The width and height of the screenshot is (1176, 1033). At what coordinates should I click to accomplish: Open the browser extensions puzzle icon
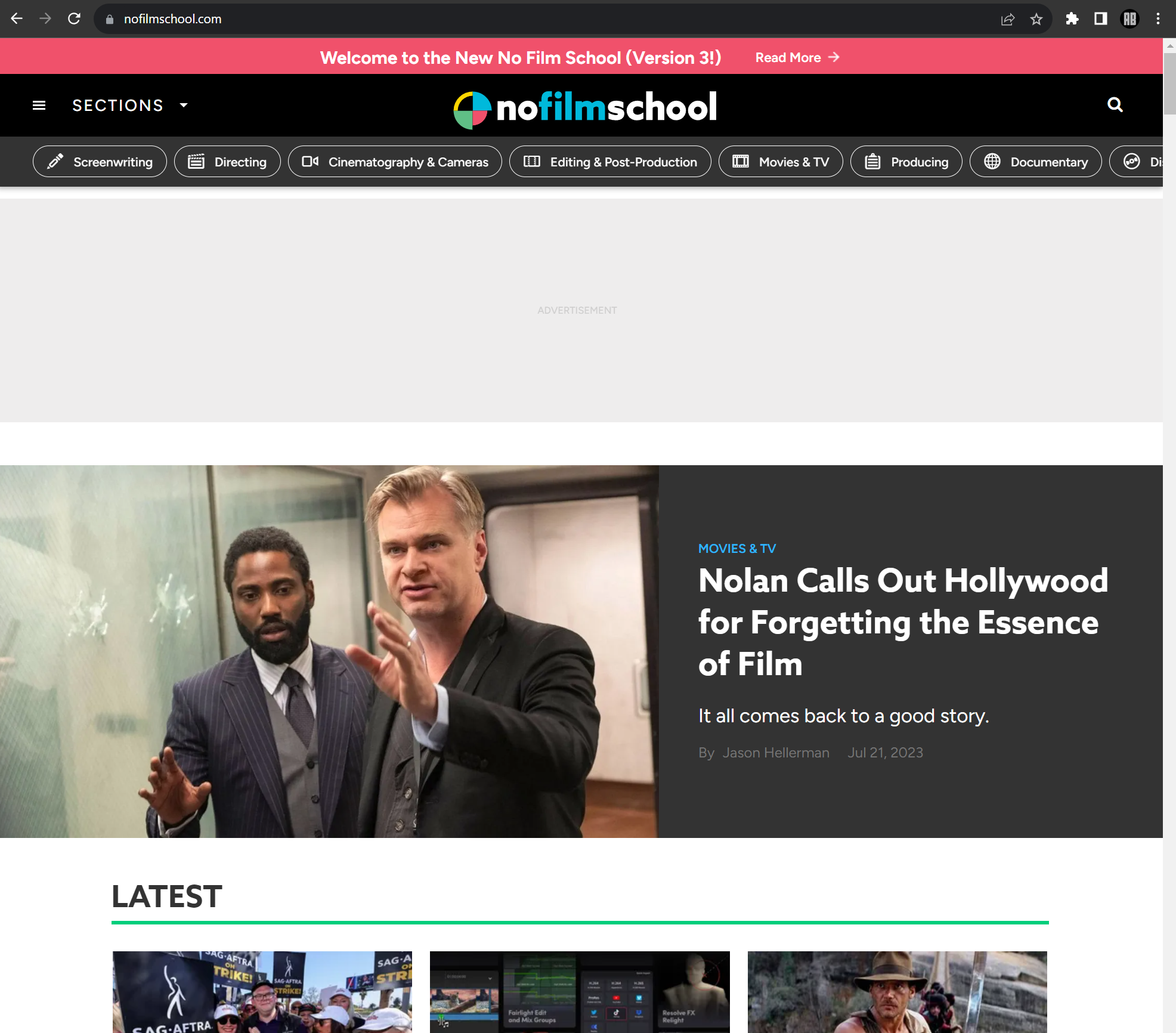1072,18
